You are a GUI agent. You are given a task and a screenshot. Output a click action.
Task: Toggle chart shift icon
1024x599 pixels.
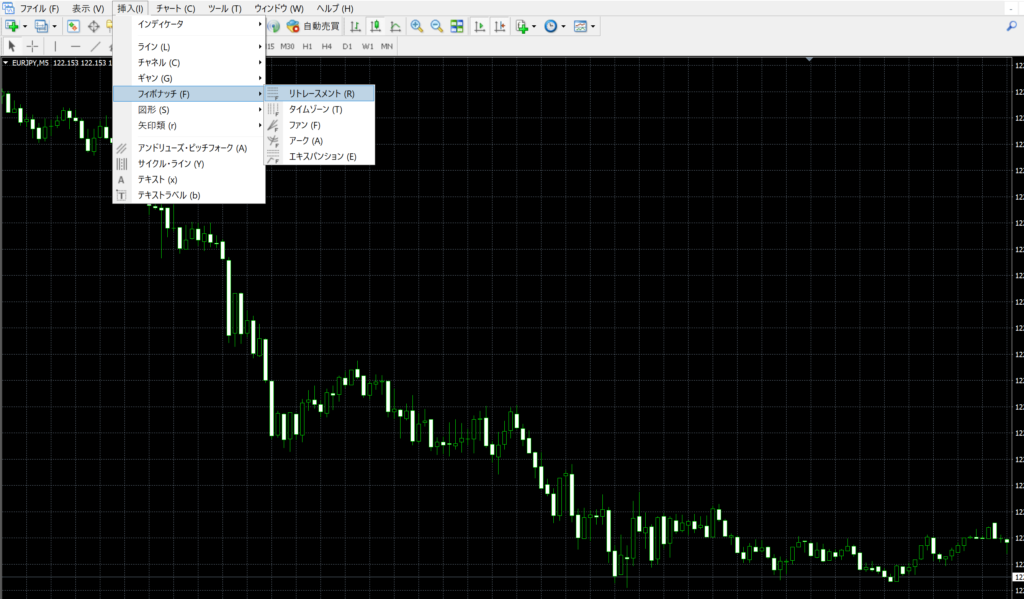500,26
